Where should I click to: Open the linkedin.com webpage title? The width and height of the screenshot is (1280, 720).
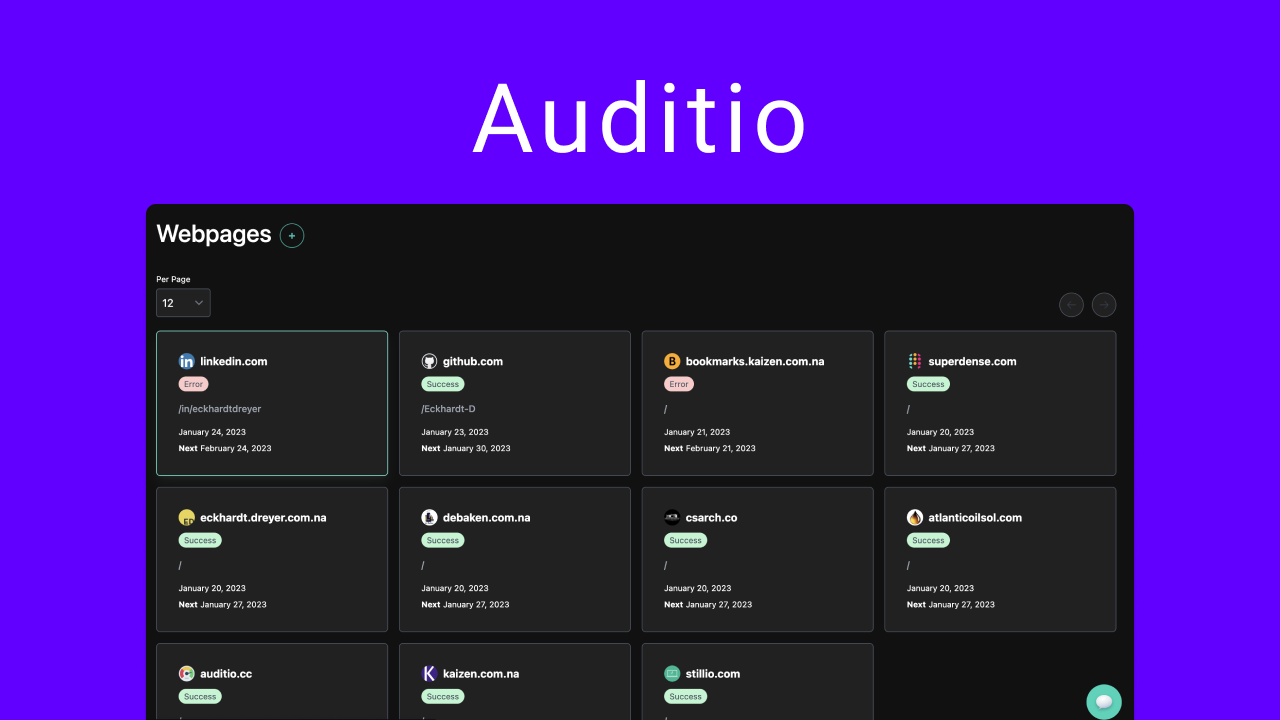pyautogui.click(x=234, y=361)
